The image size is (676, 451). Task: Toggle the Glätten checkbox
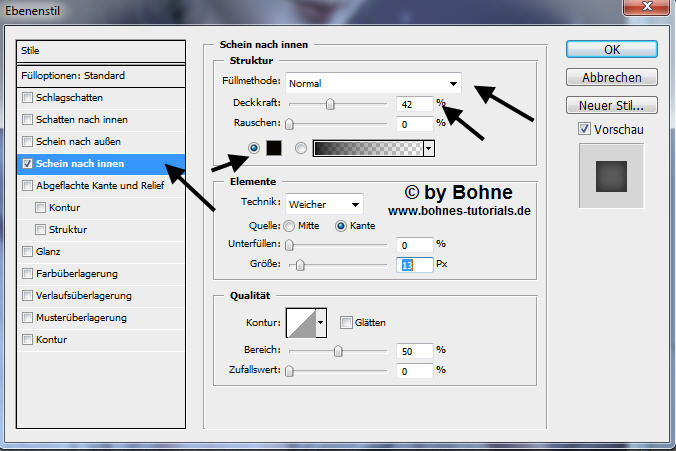click(x=346, y=322)
